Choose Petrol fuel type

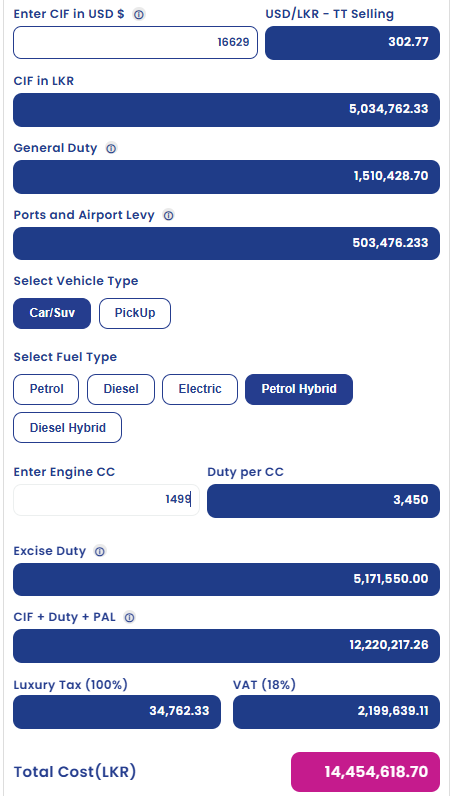pos(46,389)
